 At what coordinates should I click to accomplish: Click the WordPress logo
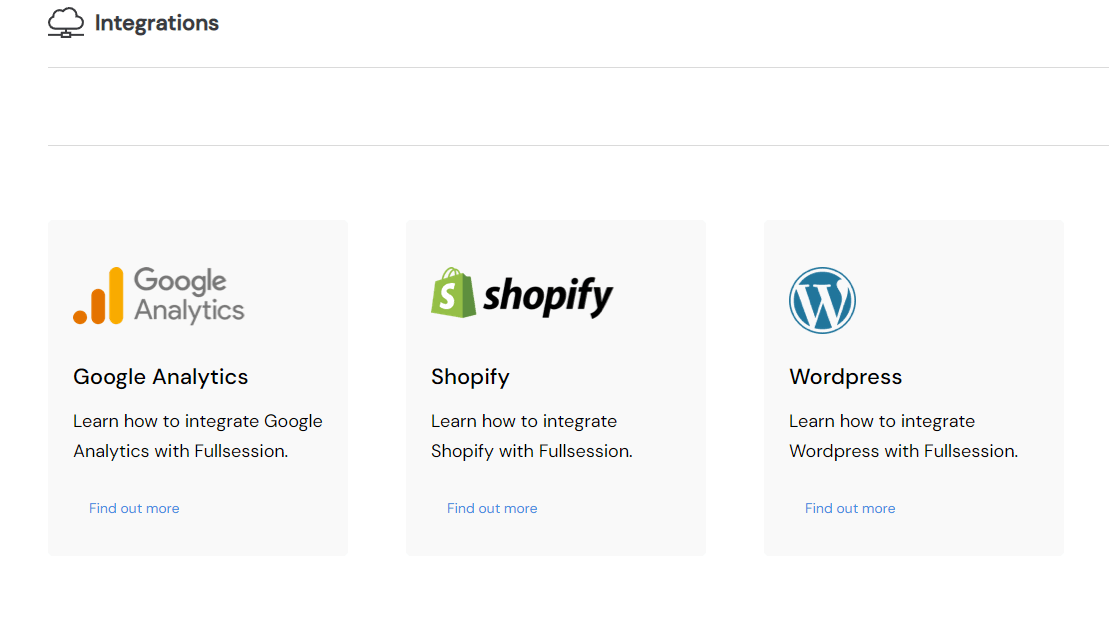pyautogui.click(x=822, y=301)
